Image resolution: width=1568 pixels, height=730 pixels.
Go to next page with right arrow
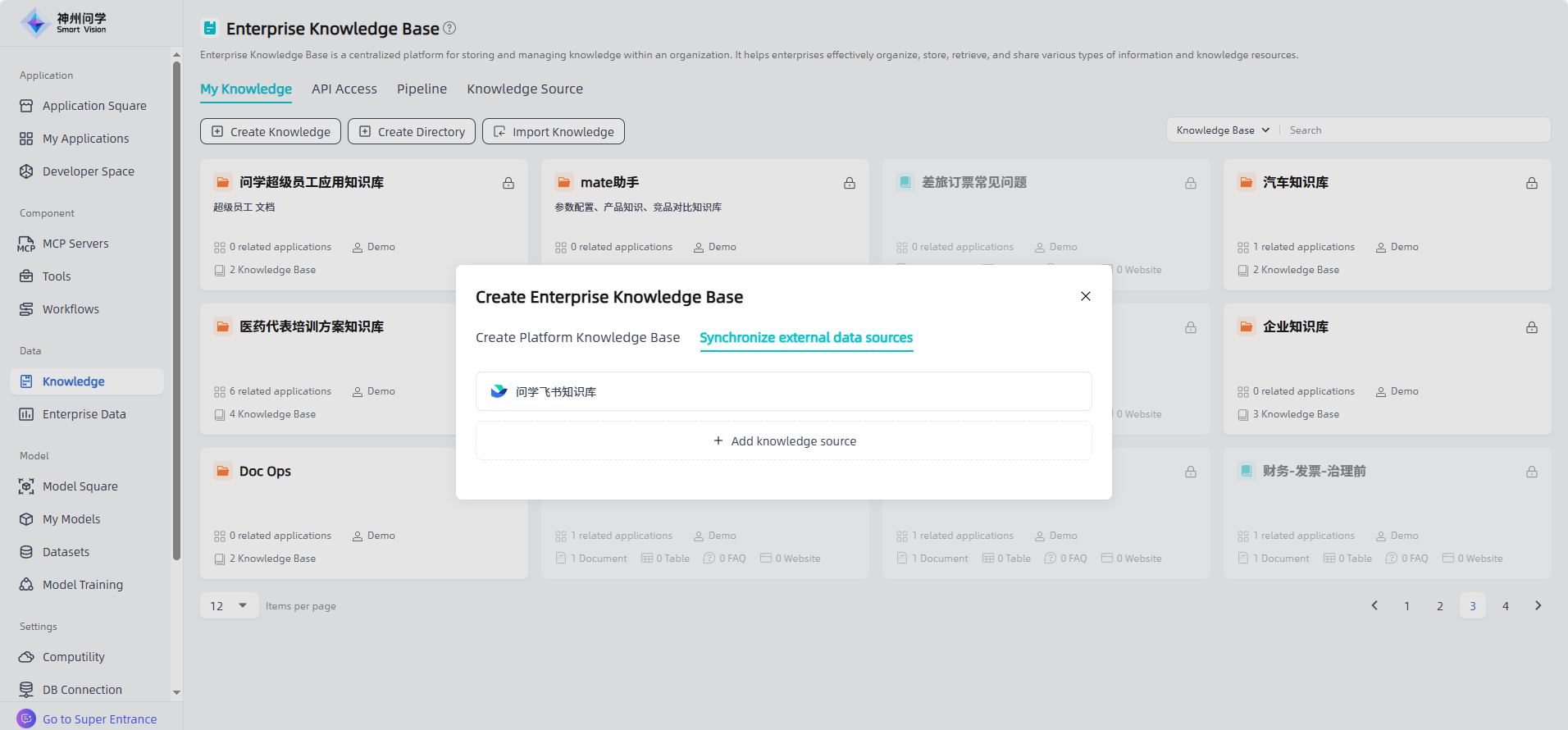click(x=1538, y=606)
